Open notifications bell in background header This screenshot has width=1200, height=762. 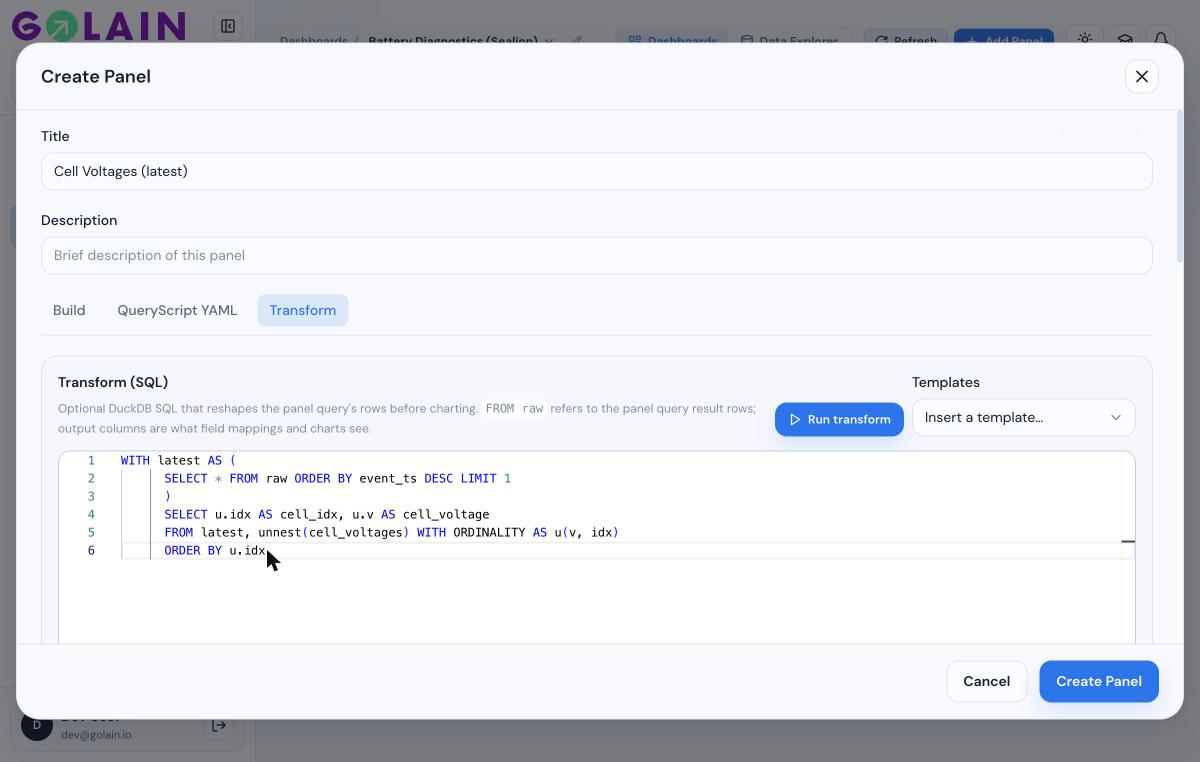point(1161,39)
